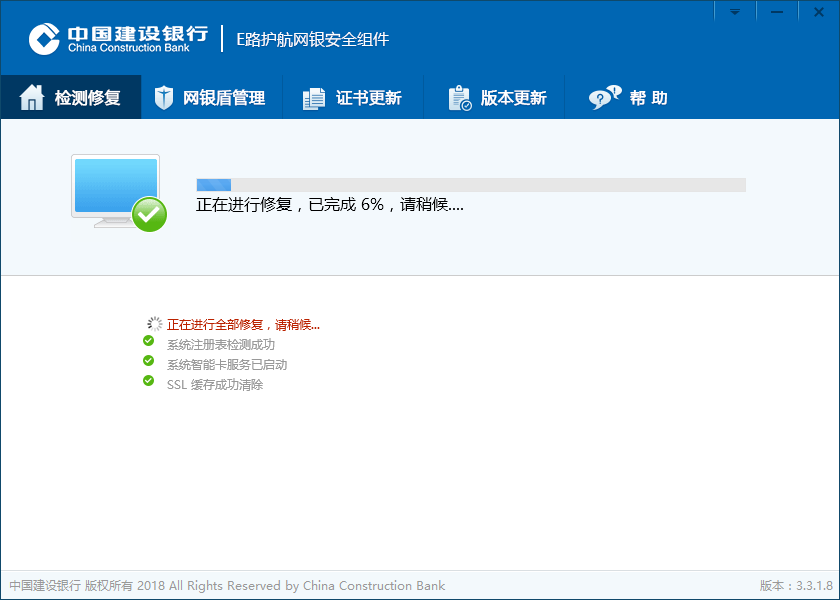Click the certificate icon on 证书更新
This screenshot has width=840, height=600.
[x=313, y=97]
